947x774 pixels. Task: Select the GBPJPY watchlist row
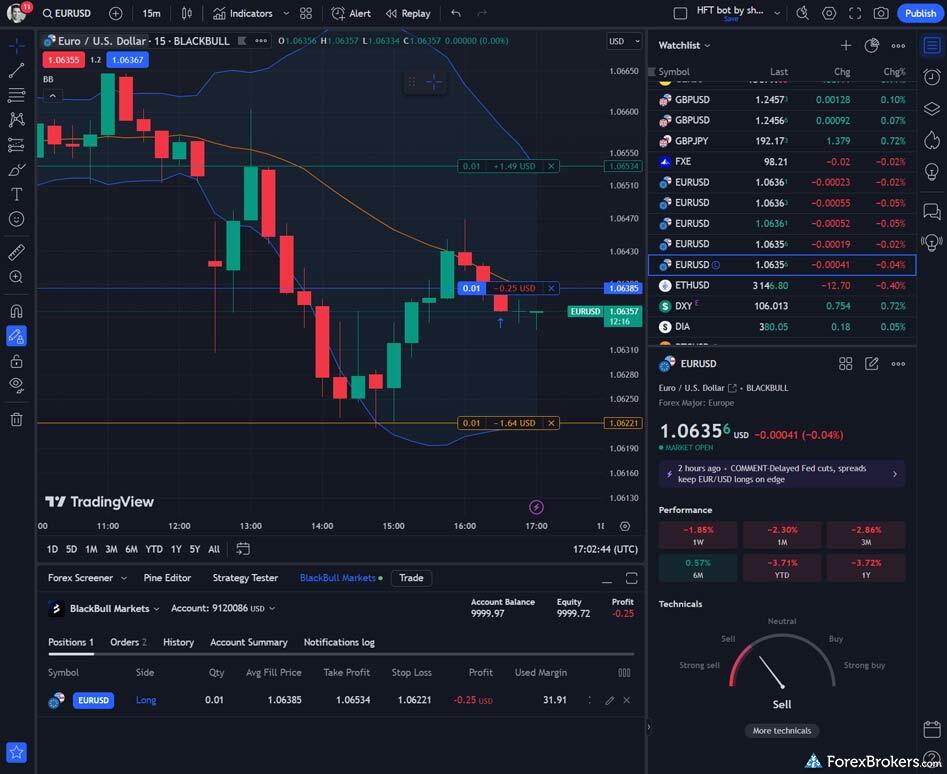pyautogui.click(x=782, y=141)
